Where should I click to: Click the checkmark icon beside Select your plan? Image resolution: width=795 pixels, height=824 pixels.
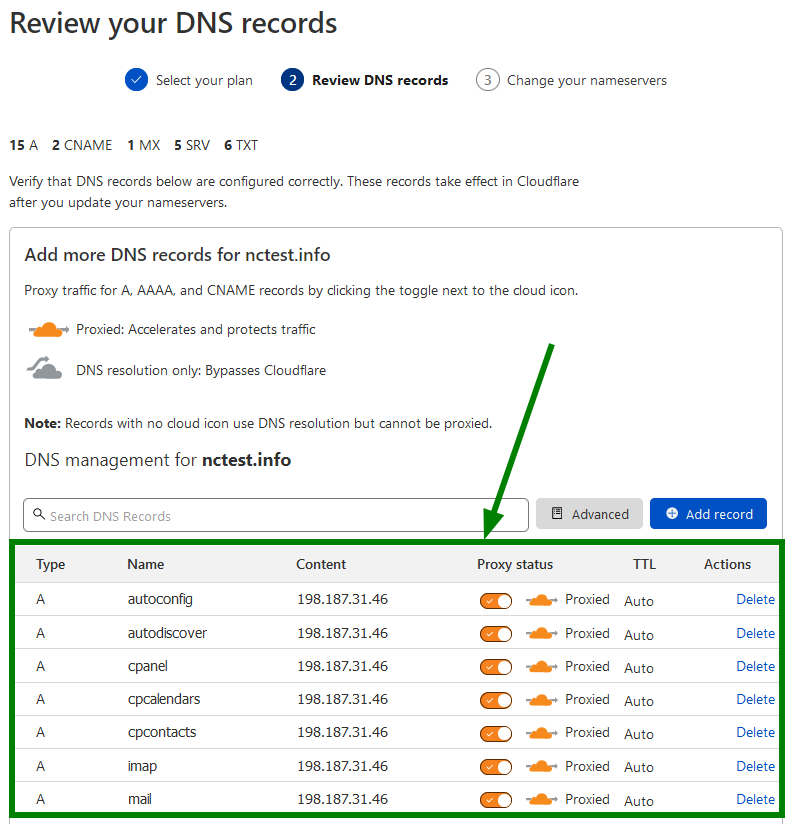coord(137,80)
